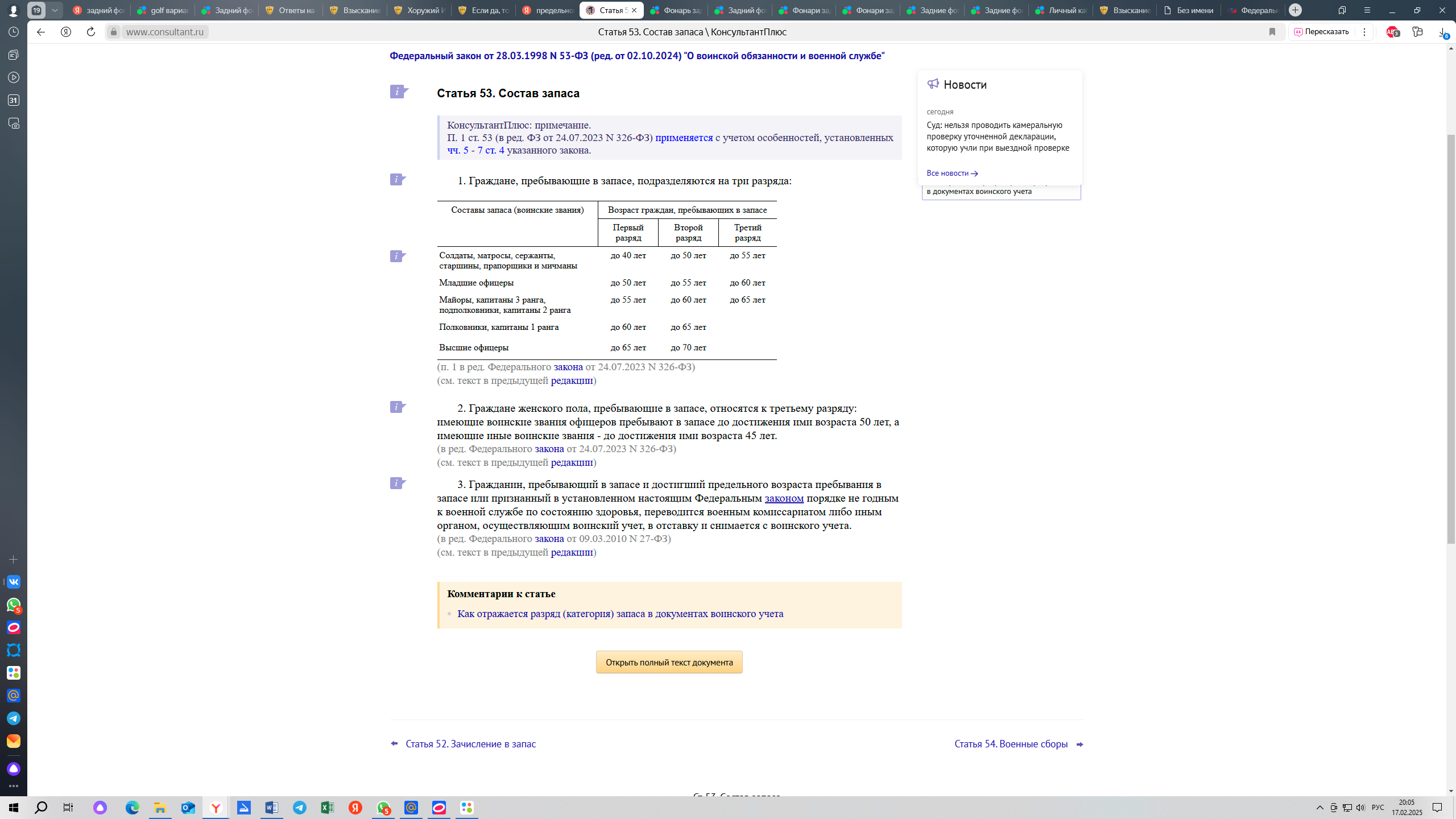Screen dimensions: 1456x819
Task: Open more sidebar options (three dots)
Action: pos(14,787)
